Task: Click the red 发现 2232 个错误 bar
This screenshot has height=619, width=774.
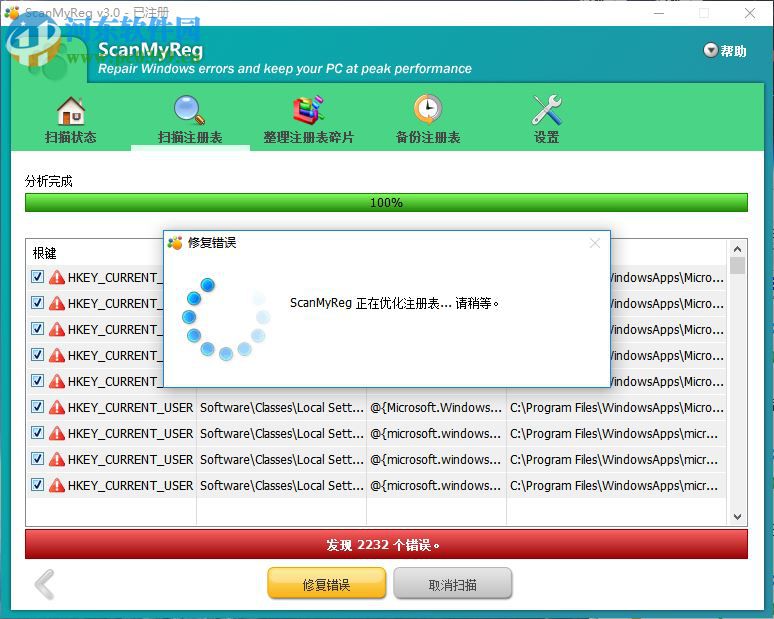Action: (387, 544)
